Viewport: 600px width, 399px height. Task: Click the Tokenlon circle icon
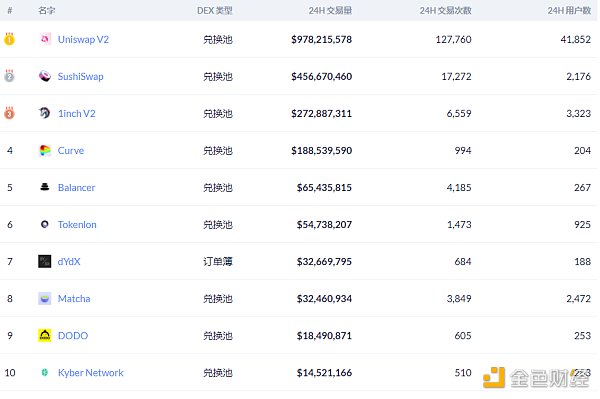(45, 224)
